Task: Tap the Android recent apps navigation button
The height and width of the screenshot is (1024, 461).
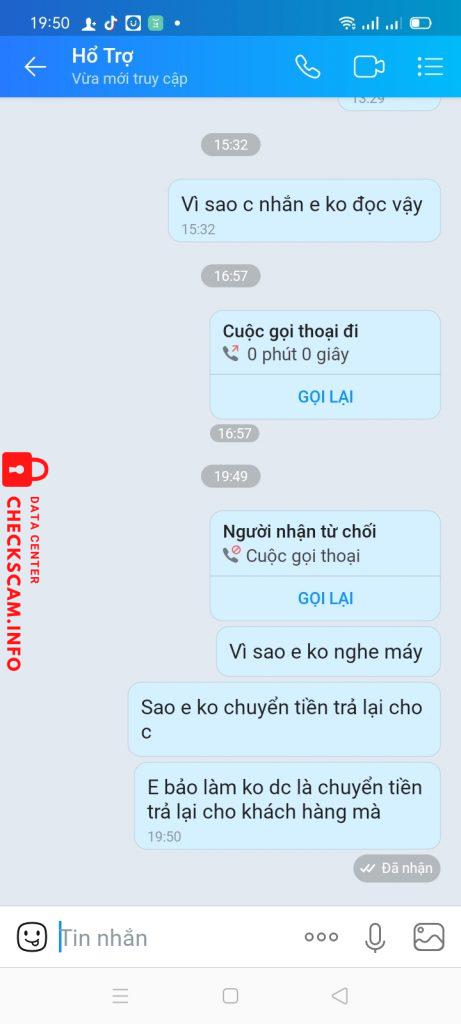Action: pos(120,996)
